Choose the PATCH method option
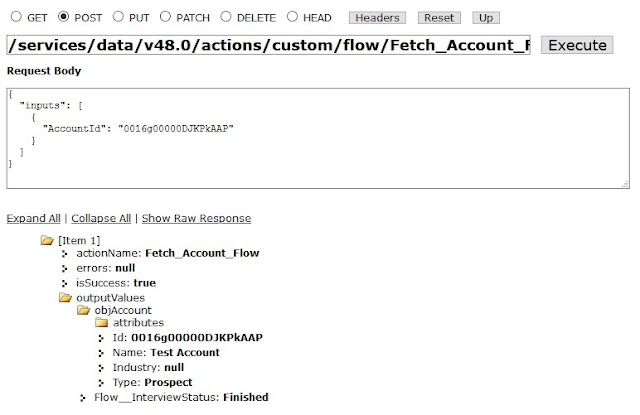This screenshot has height=415, width=640. pyautogui.click(x=165, y=17)
